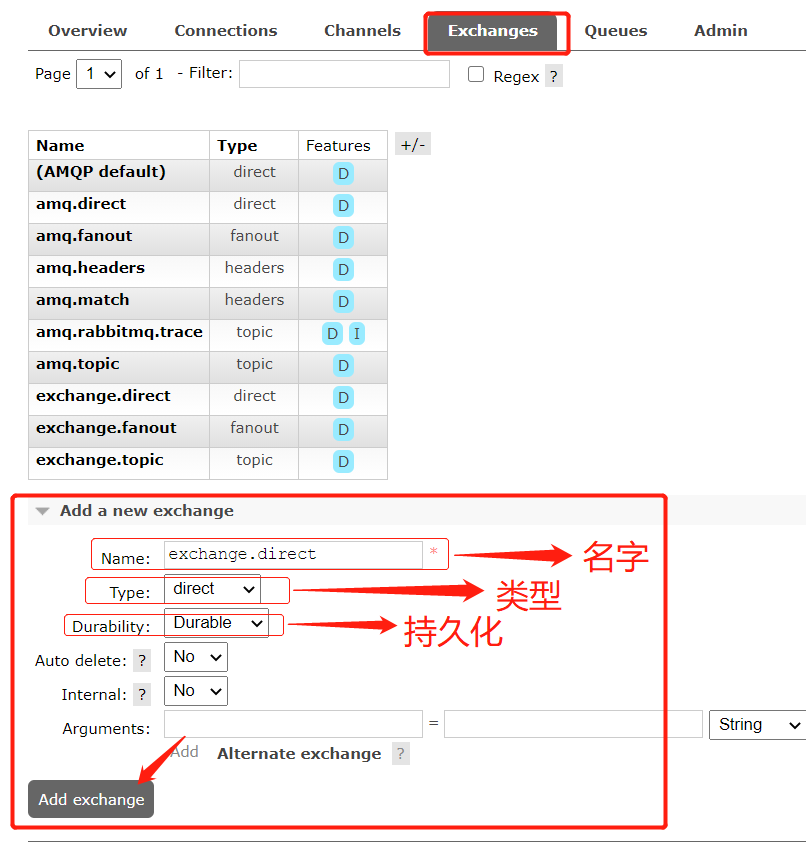Viewport: 806px width, 844px height.
Task: Click the D badge for amq.direct
Action: tap(343, 206)
